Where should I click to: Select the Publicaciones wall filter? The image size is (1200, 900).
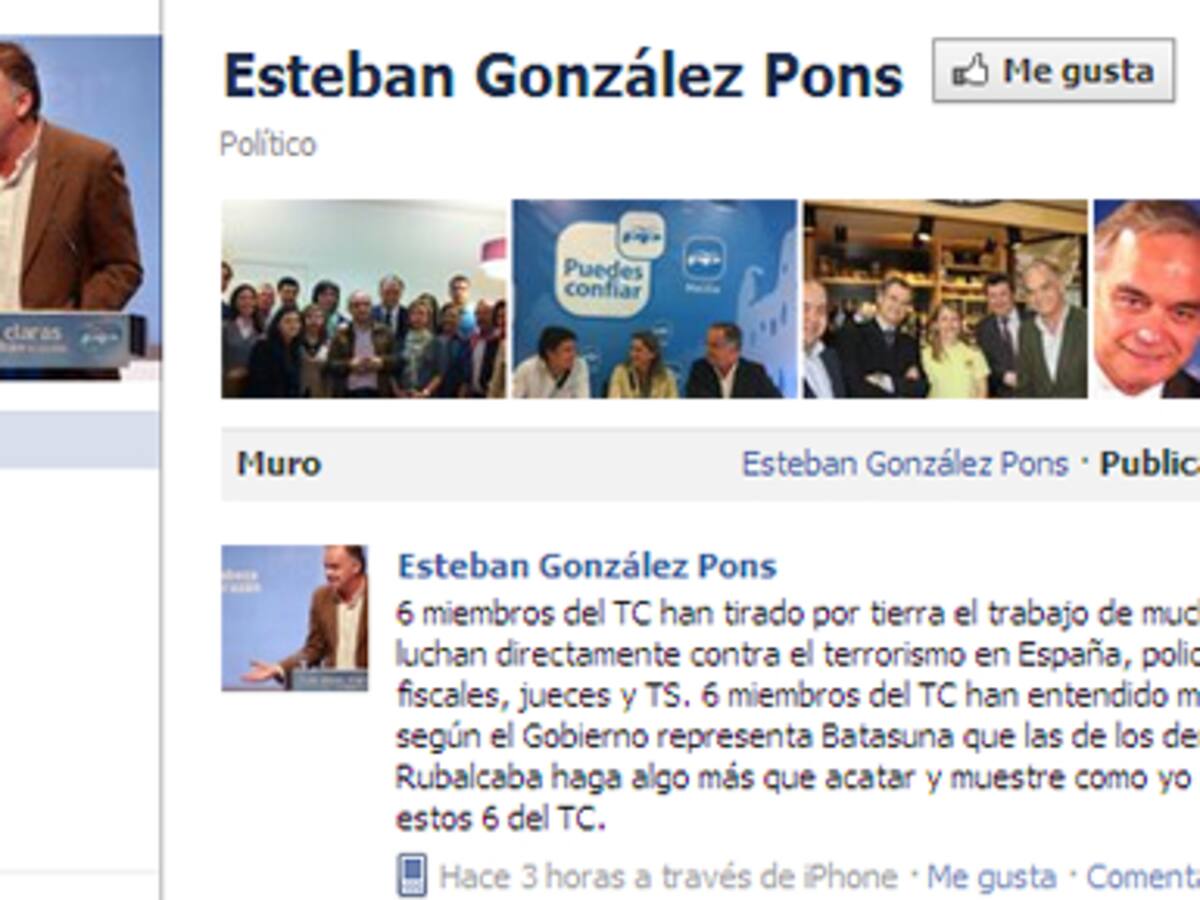tap(1150, 464)
